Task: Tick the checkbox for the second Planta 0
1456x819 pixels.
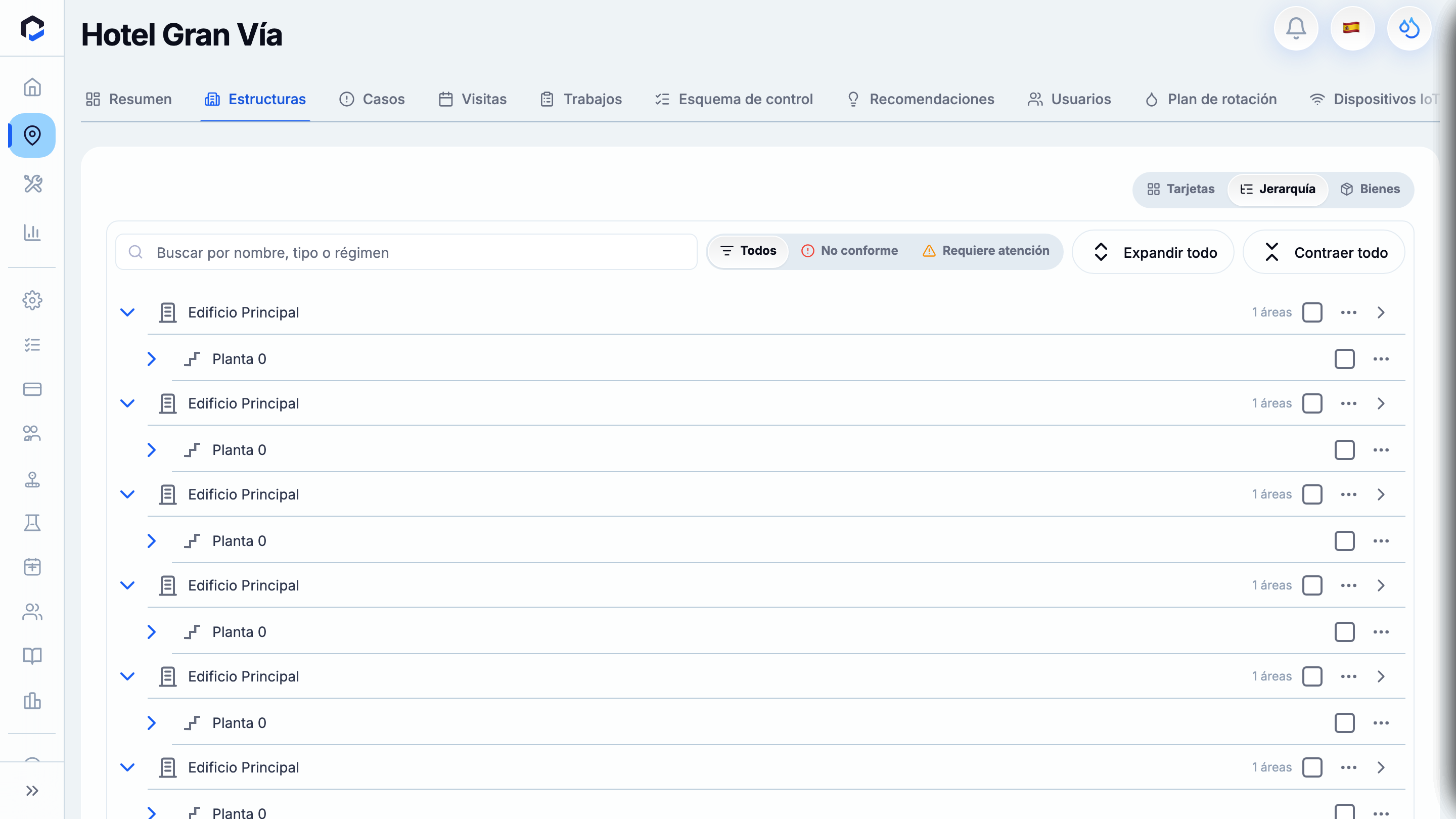Action: [1344, 450]
